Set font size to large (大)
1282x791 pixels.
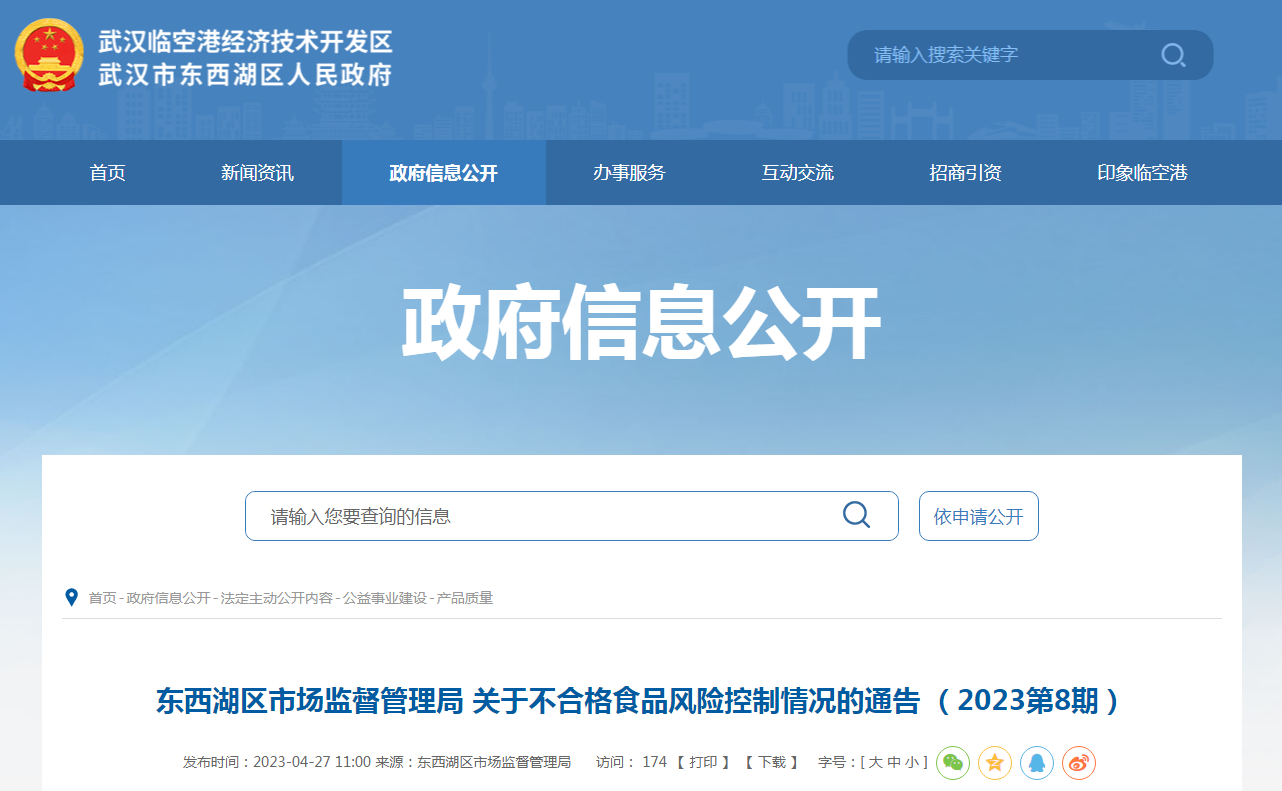(875, 762)
